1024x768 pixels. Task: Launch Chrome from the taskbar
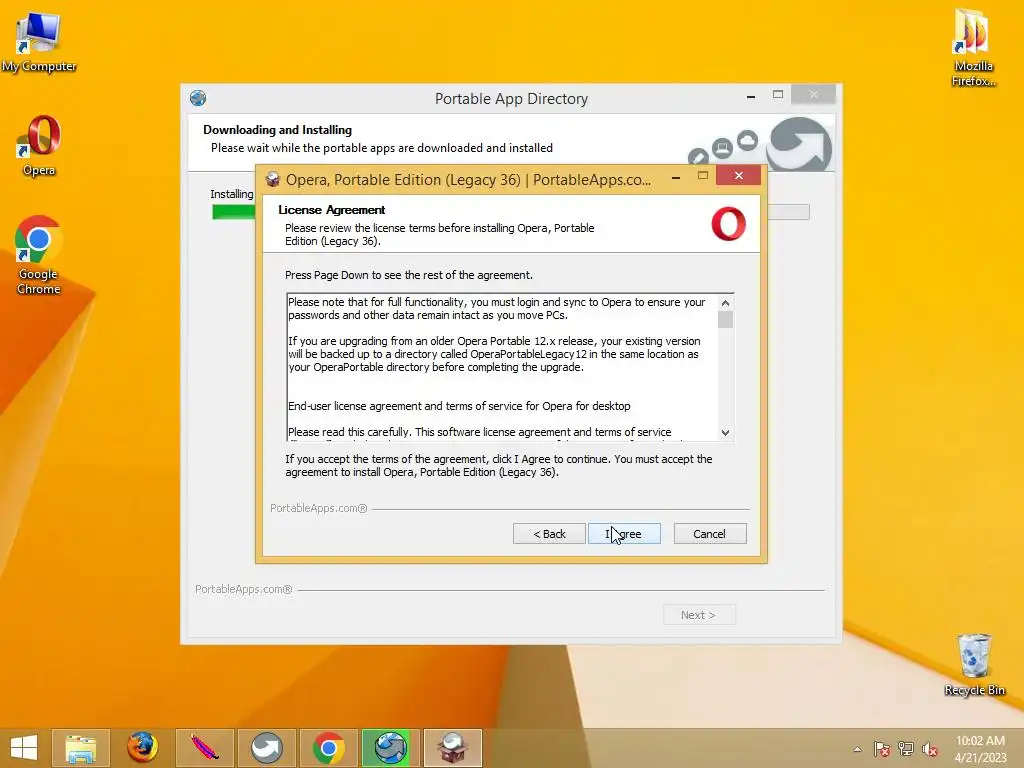pyautogui.click(x=328, y=748)
